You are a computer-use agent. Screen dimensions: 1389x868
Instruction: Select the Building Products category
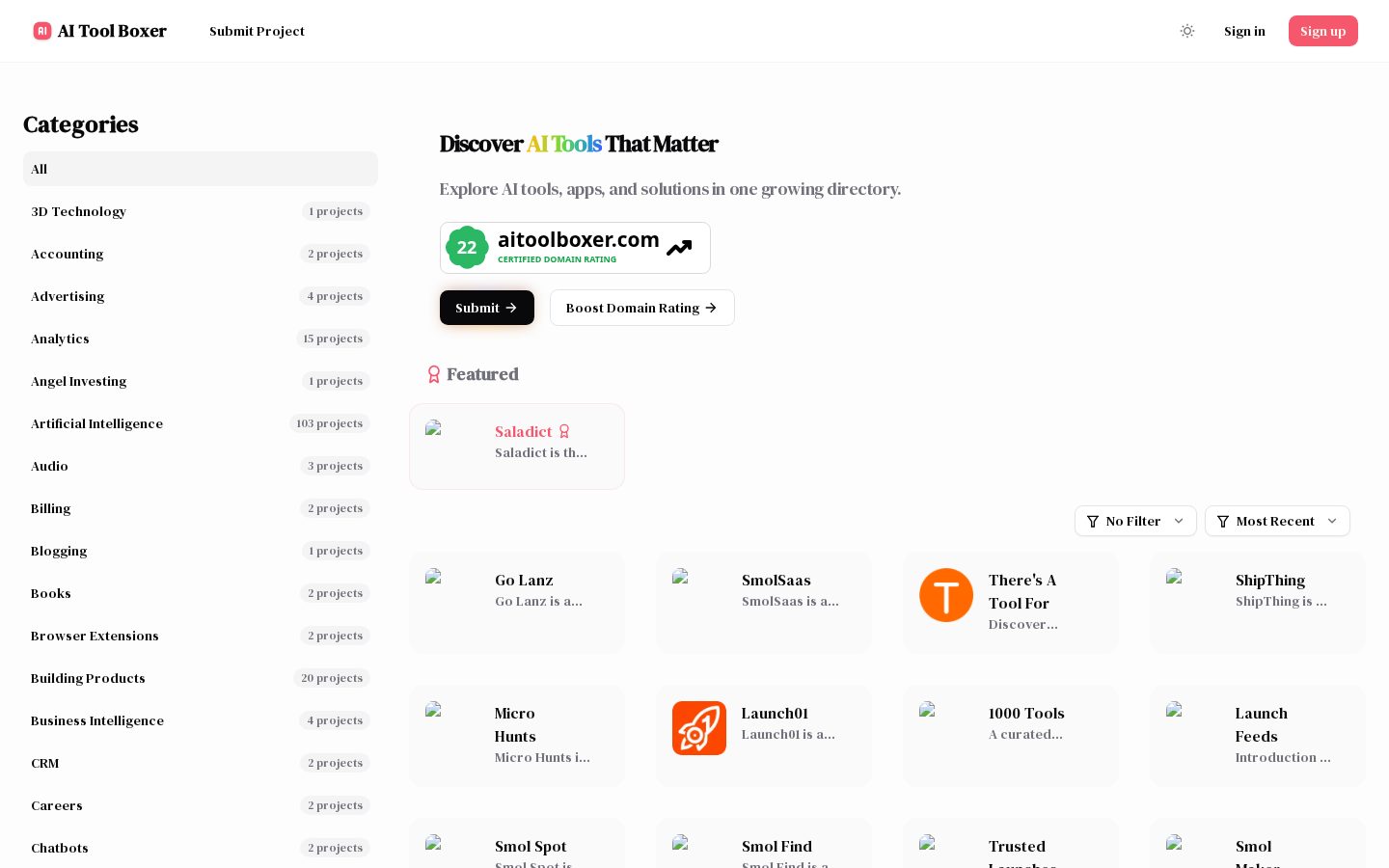[201, 678]
